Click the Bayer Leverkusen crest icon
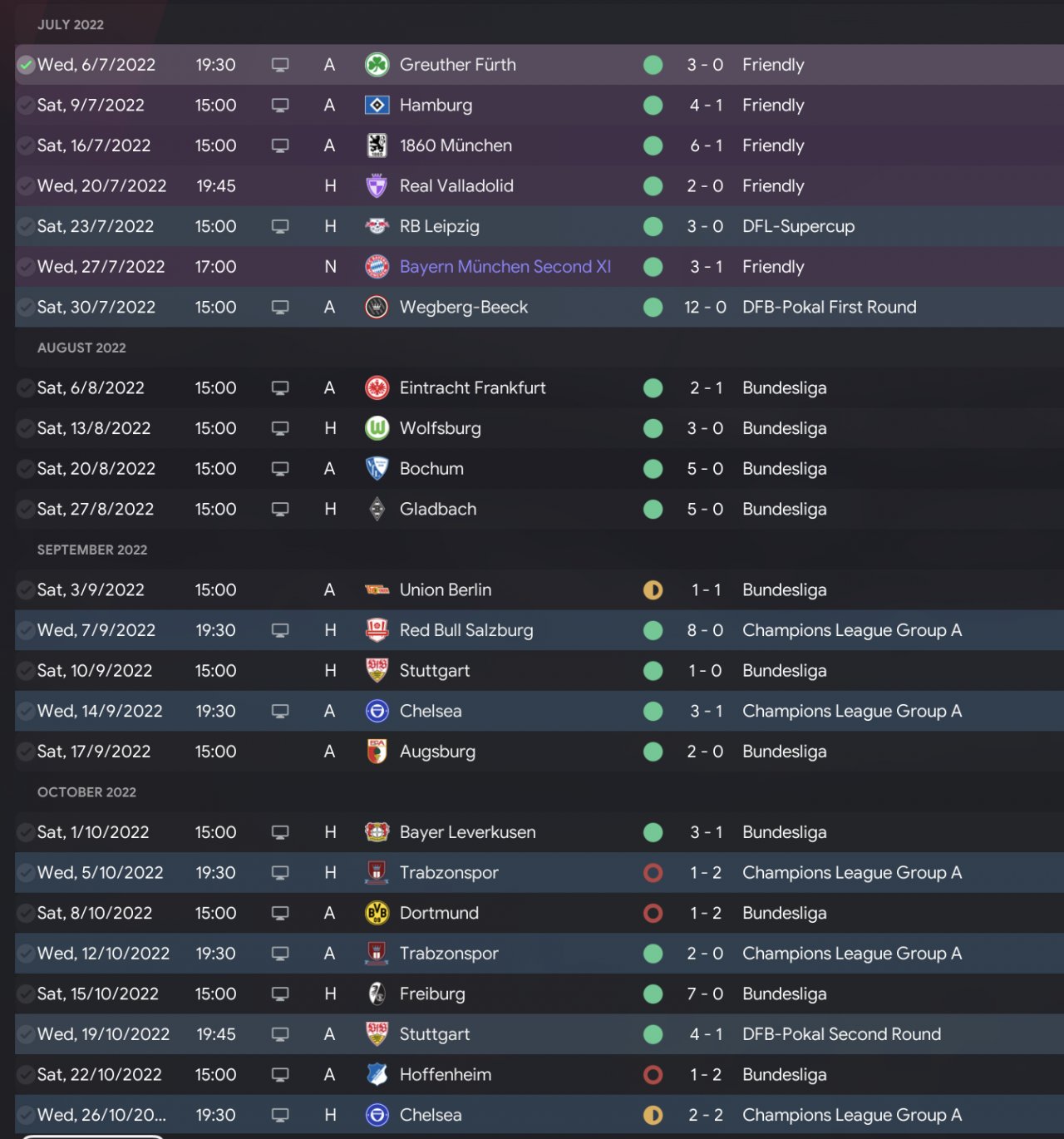 tap(377, 832)
